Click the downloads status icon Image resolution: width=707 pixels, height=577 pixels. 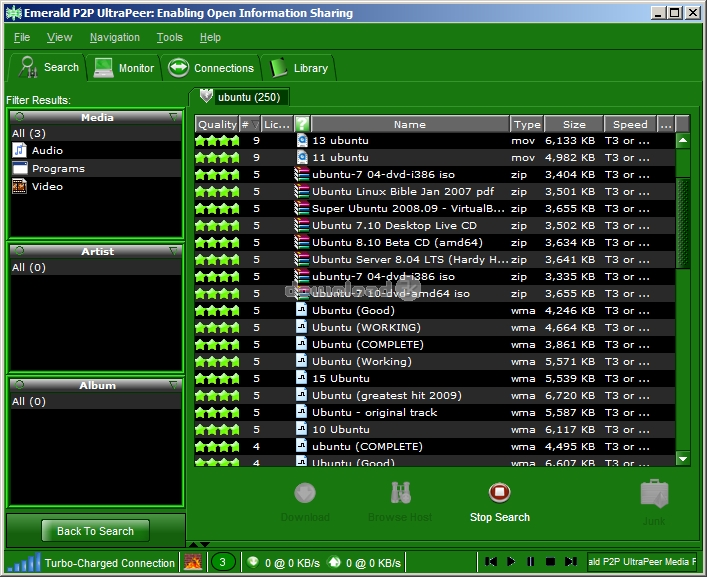point(253,562)
